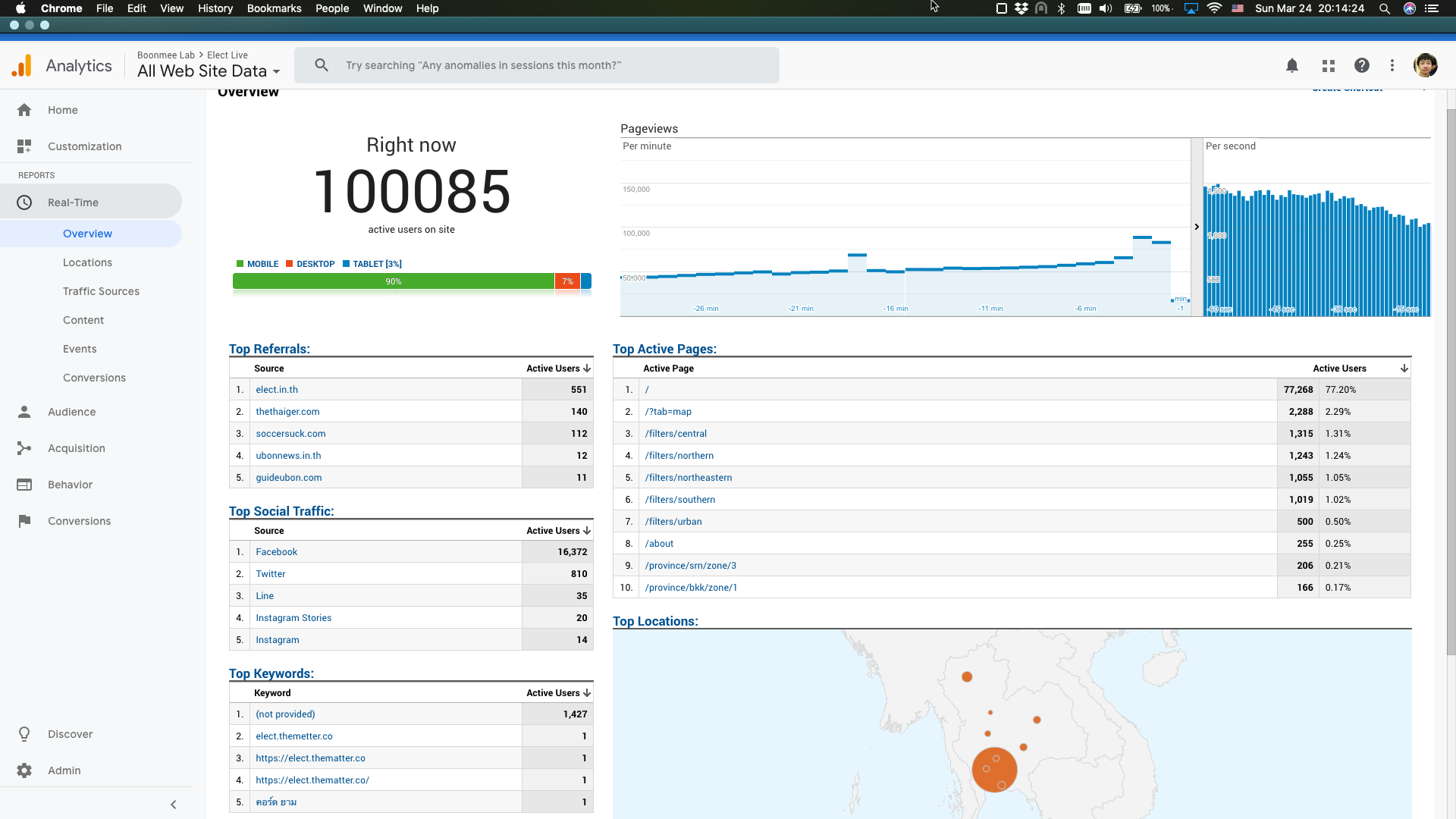This screenshot has width=1456, height=819.
Task: Click the Top Active Pages heading link
Action: tap(664, 349)
